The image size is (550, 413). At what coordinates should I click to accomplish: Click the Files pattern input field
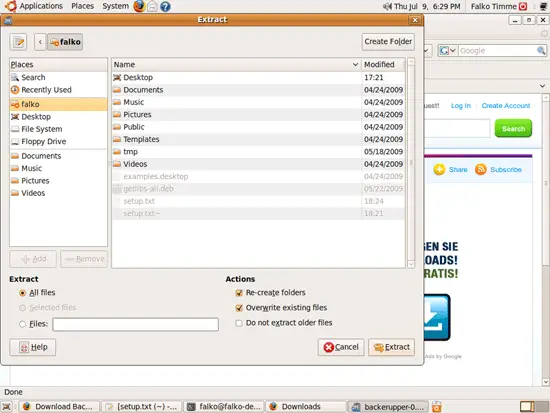pyautogui.click(x=135, y=324)
